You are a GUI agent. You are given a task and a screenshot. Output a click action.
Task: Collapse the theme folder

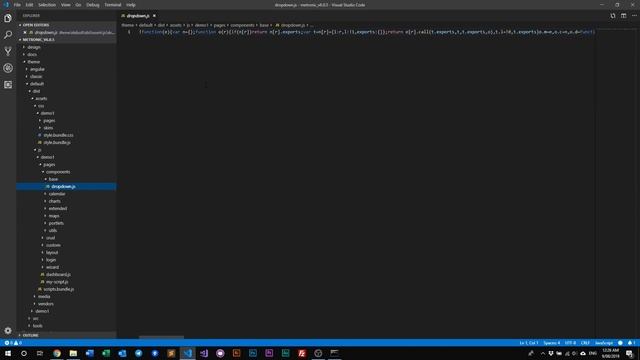(33, 62)
